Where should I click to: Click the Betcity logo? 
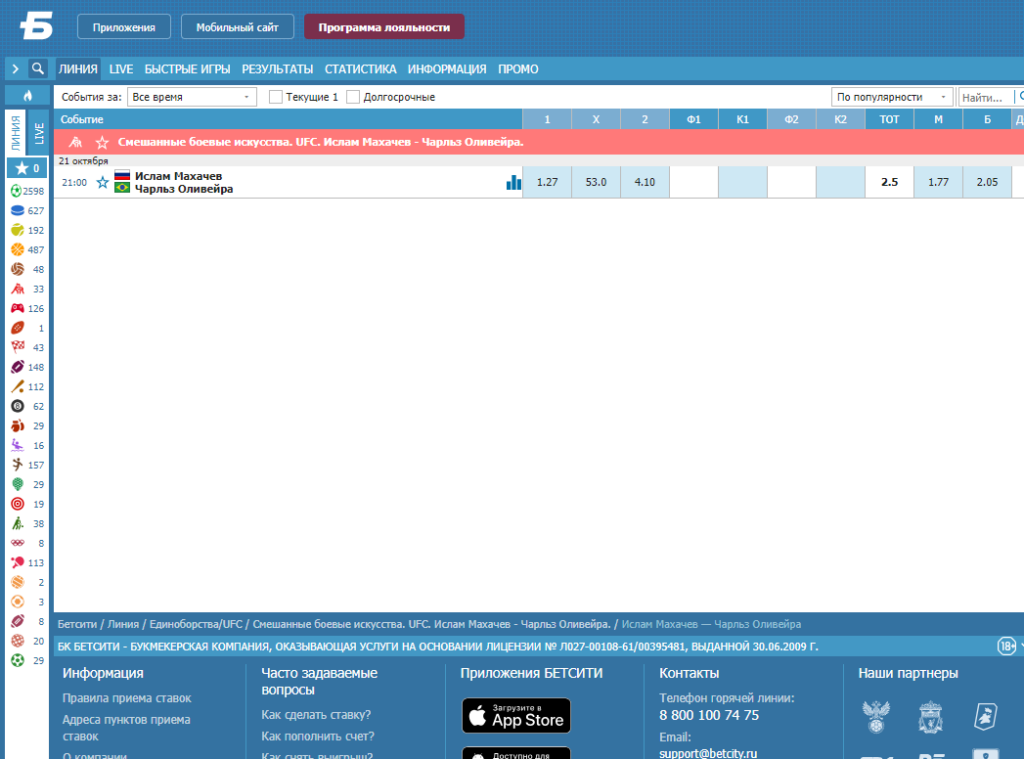[x=37, y=26]
